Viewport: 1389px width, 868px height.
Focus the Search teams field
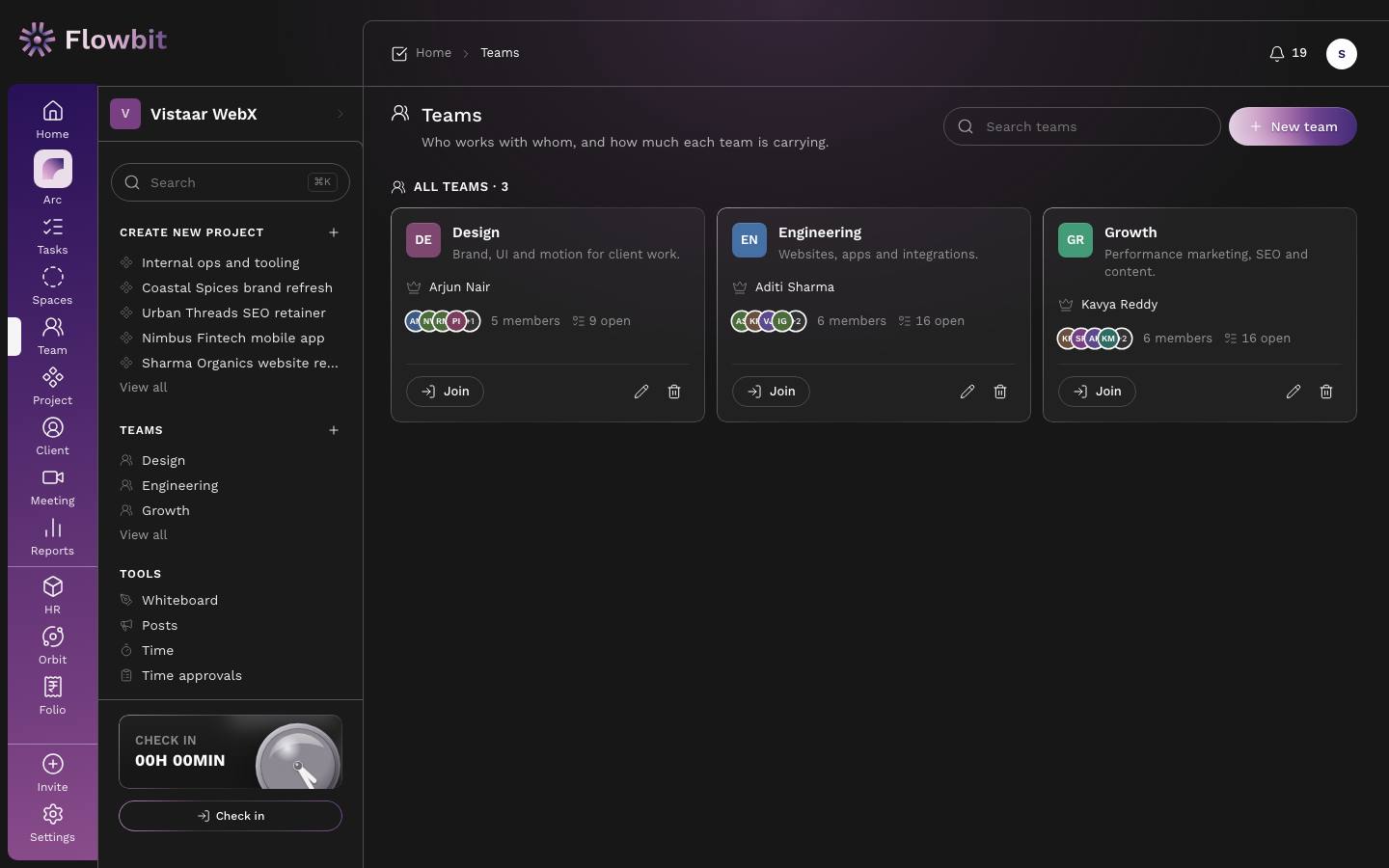[x=1081, y=126]
